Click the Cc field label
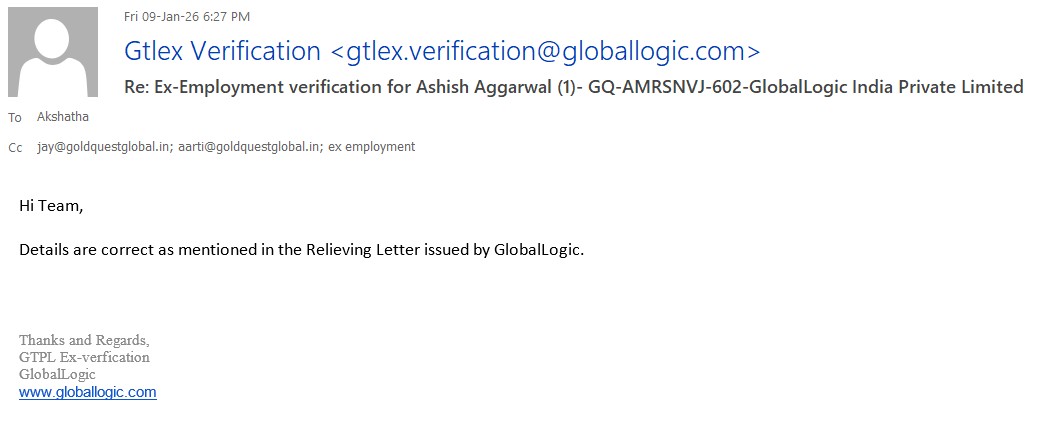Image resolution: width=1040 pixels, height=425 pixels. 15,148
